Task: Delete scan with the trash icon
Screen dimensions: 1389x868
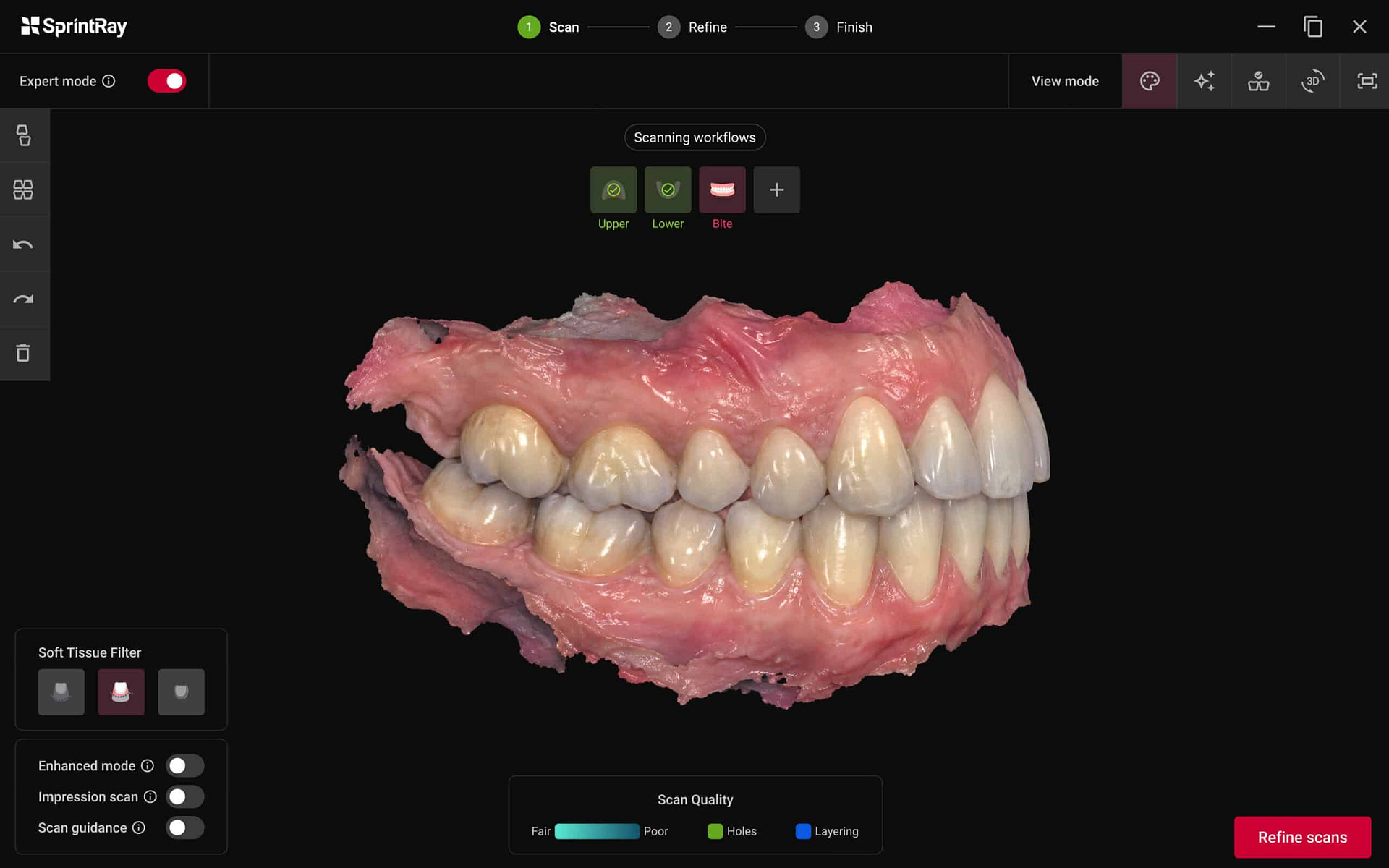Action: click(x=24, y=353)
